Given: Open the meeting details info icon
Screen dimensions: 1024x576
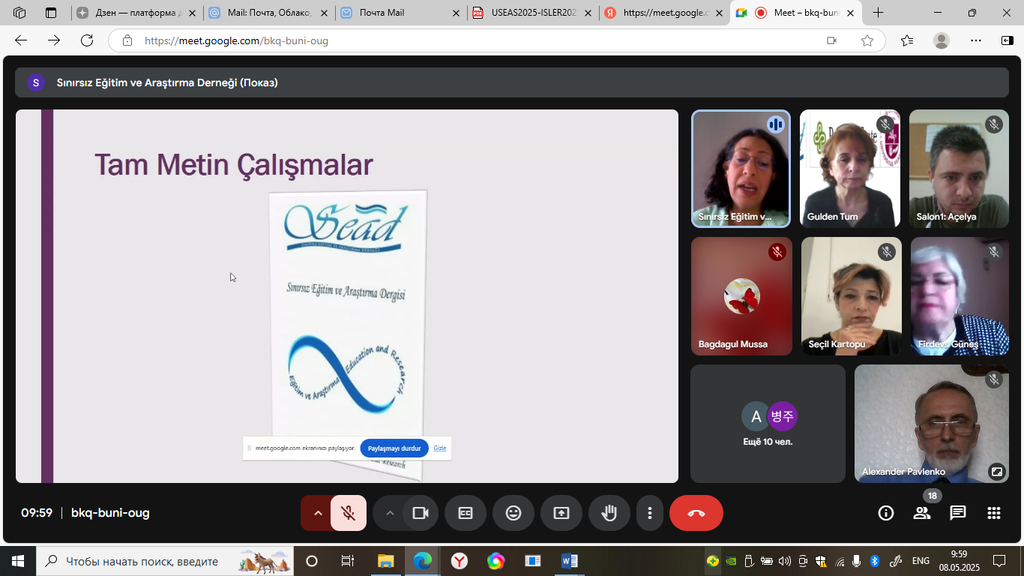Looking at the screenshot, I should pyautogui.click(x=885, y=513).
